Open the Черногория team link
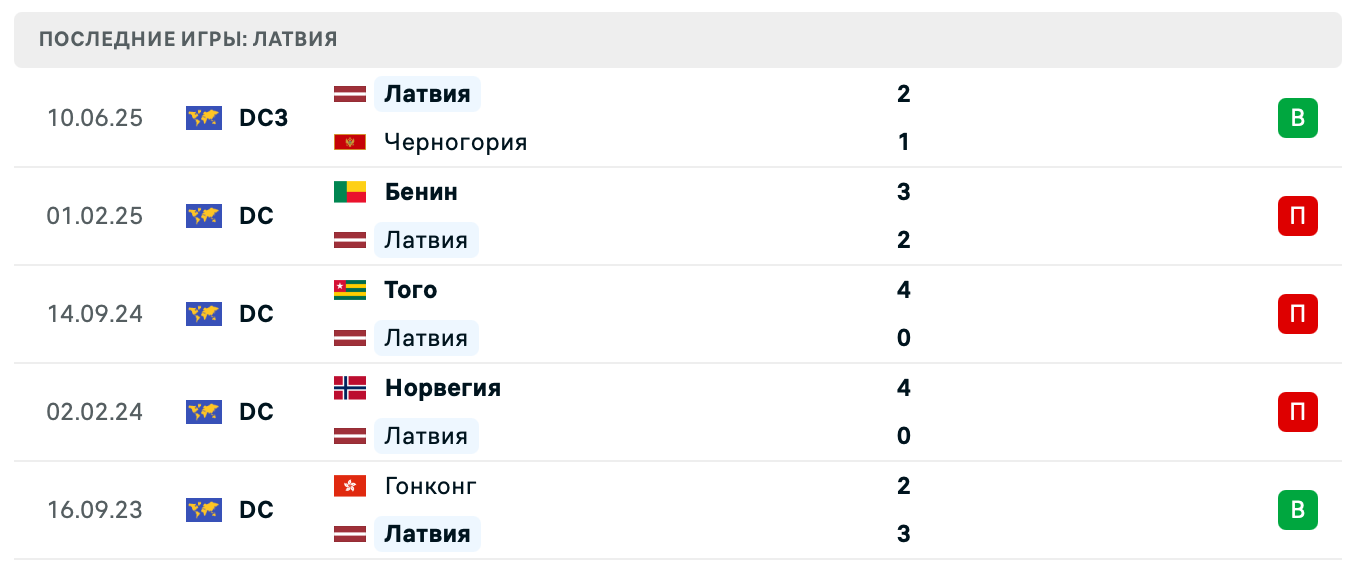 pos(455,142)
